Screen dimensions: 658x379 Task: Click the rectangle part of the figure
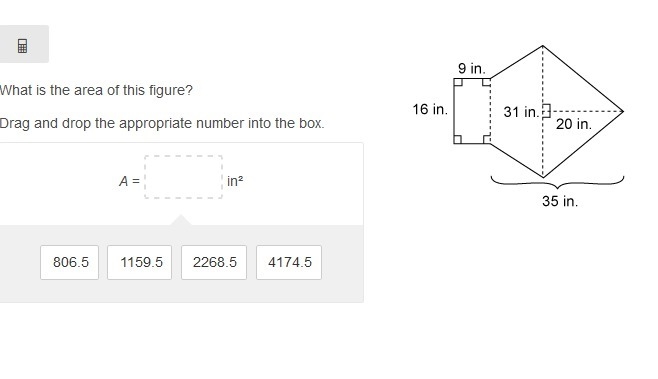(x=472, y=111)
